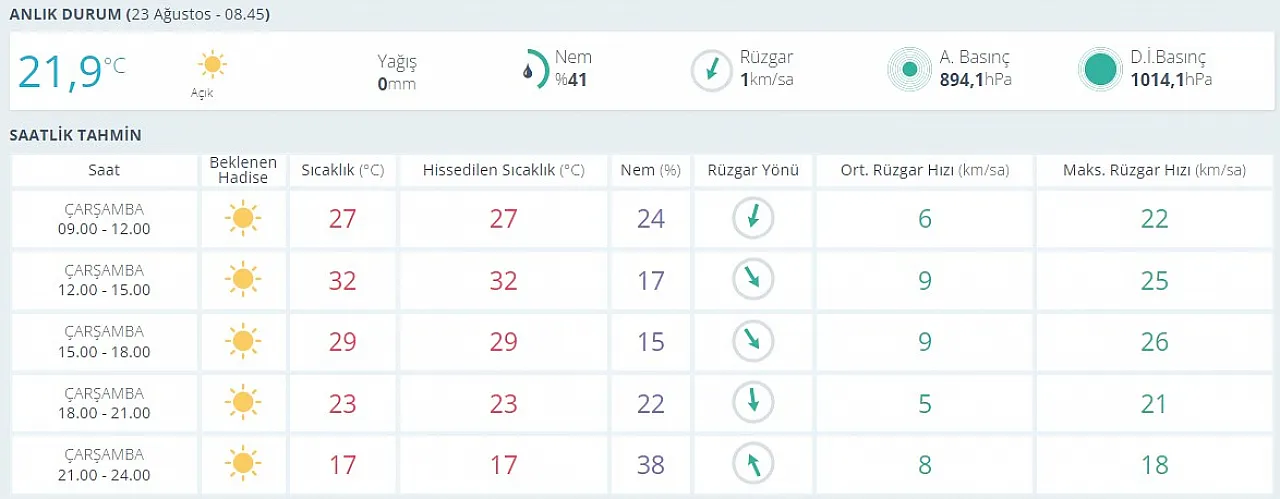Click the wind direction arrow for 21.00 - 24.00
The height and width of the screenshot is (499, 1280).
tap(753, 462)
